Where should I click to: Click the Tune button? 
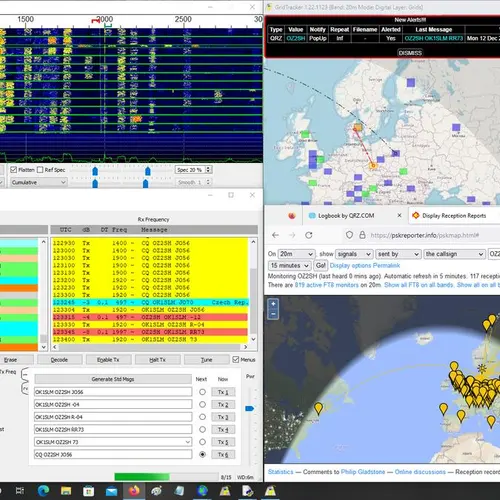pos(206,360)
